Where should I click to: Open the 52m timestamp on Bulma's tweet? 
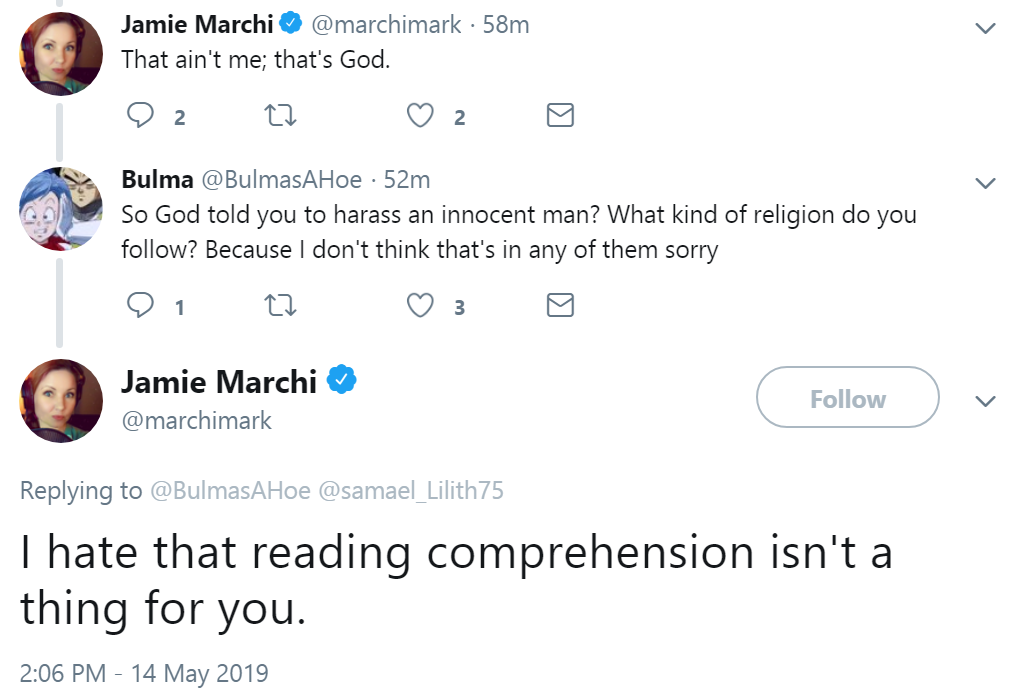coord(407,180)
